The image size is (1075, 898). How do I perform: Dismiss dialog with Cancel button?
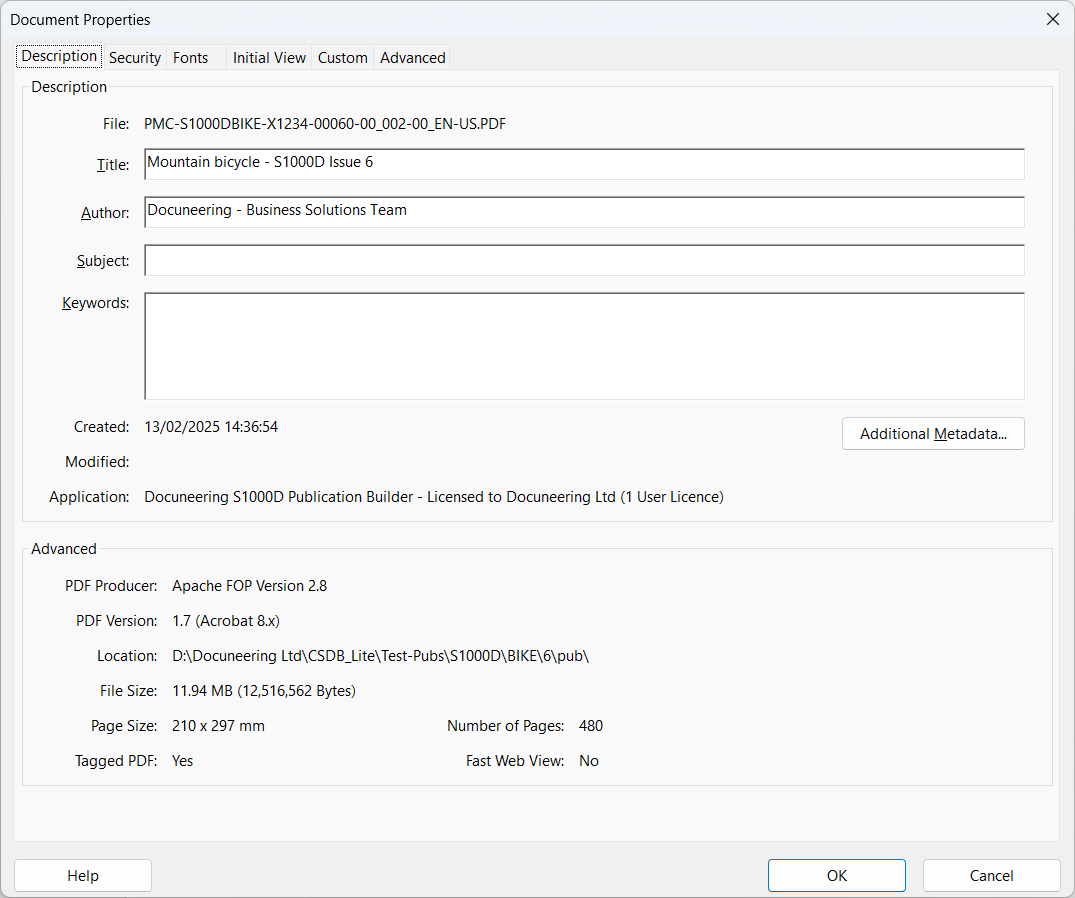click(991, 875)
